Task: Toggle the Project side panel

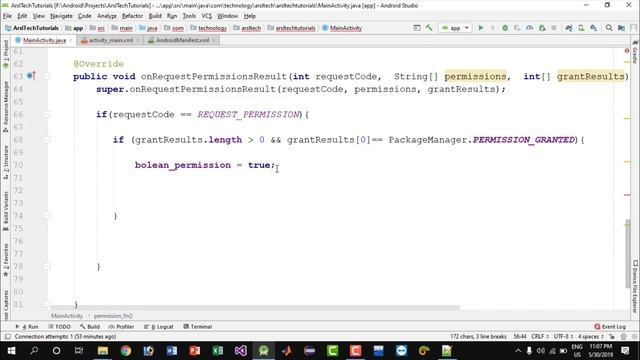Action: click(x=6, y=53)
